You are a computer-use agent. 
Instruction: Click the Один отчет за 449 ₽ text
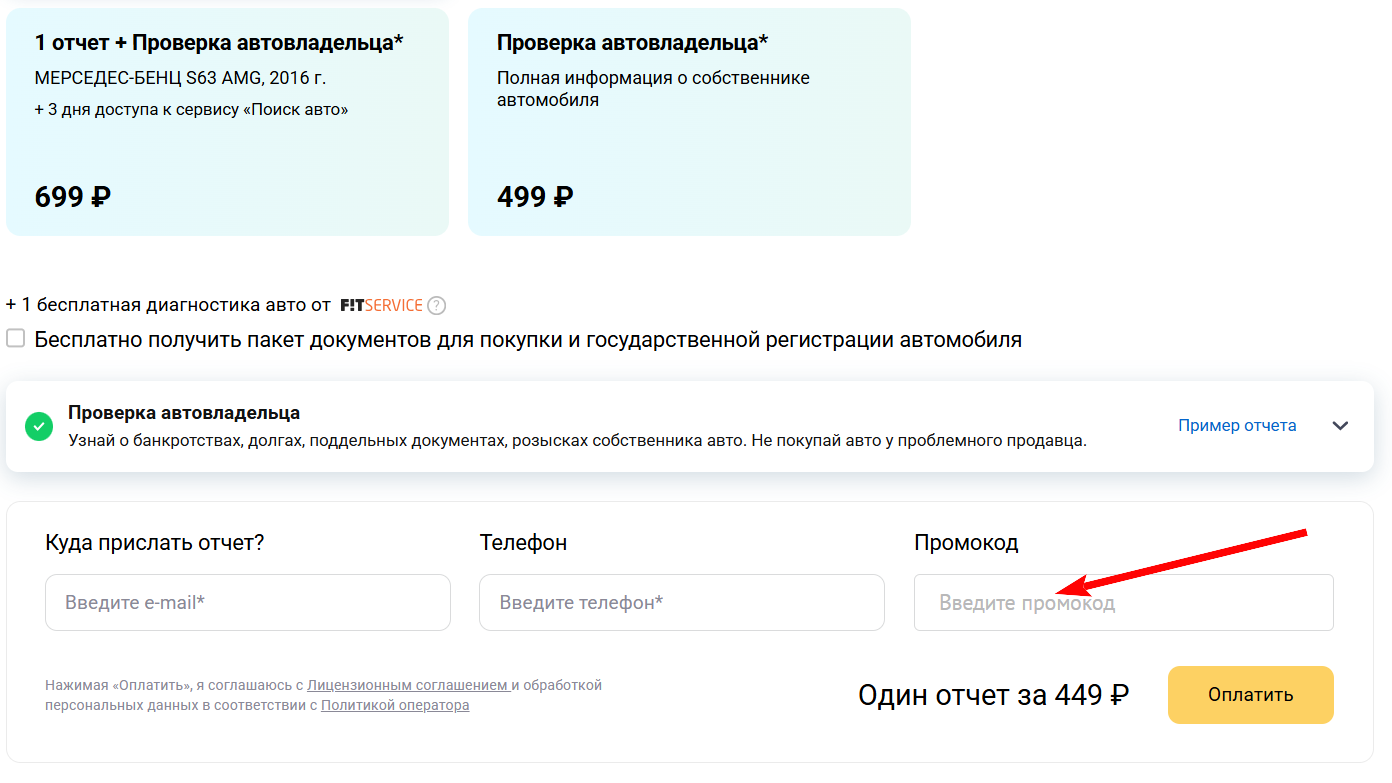[993, 695]
